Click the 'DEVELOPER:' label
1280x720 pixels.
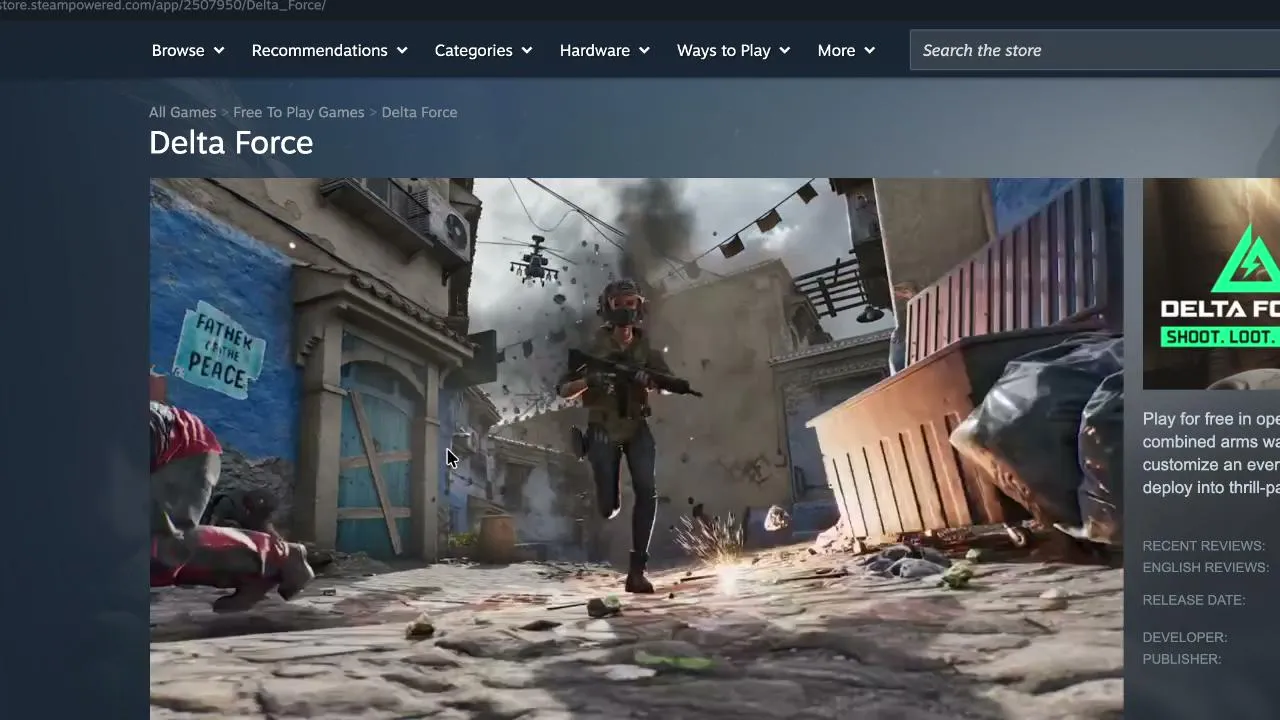click(1185, 637)
